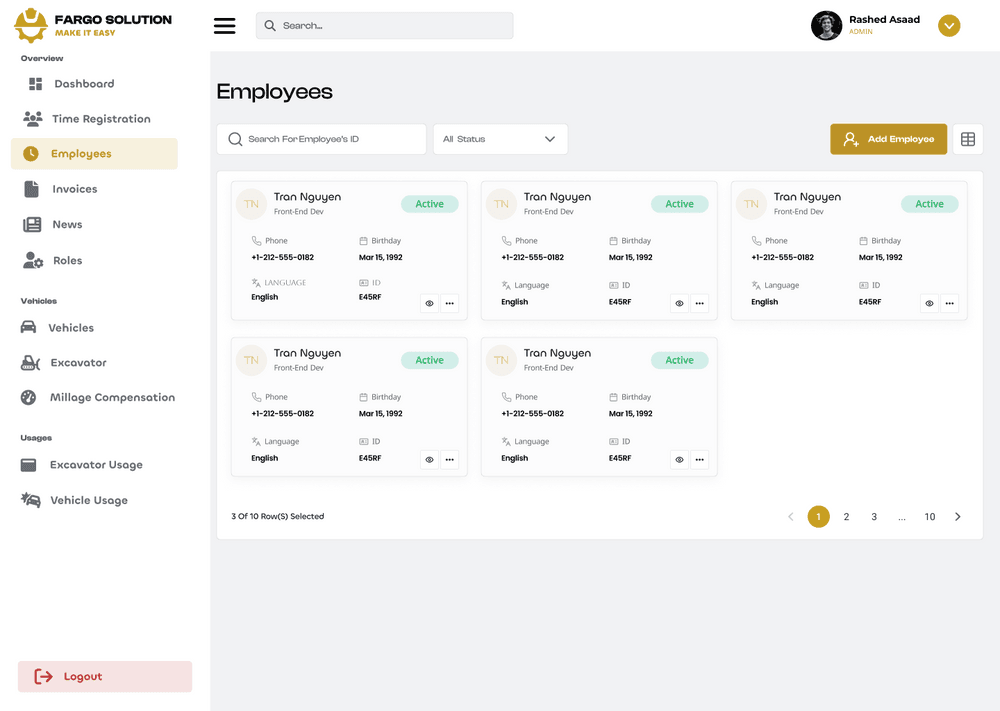1000x711 pixels.
Task: Open the user account dropdown chevron
Action: point(949,26)
